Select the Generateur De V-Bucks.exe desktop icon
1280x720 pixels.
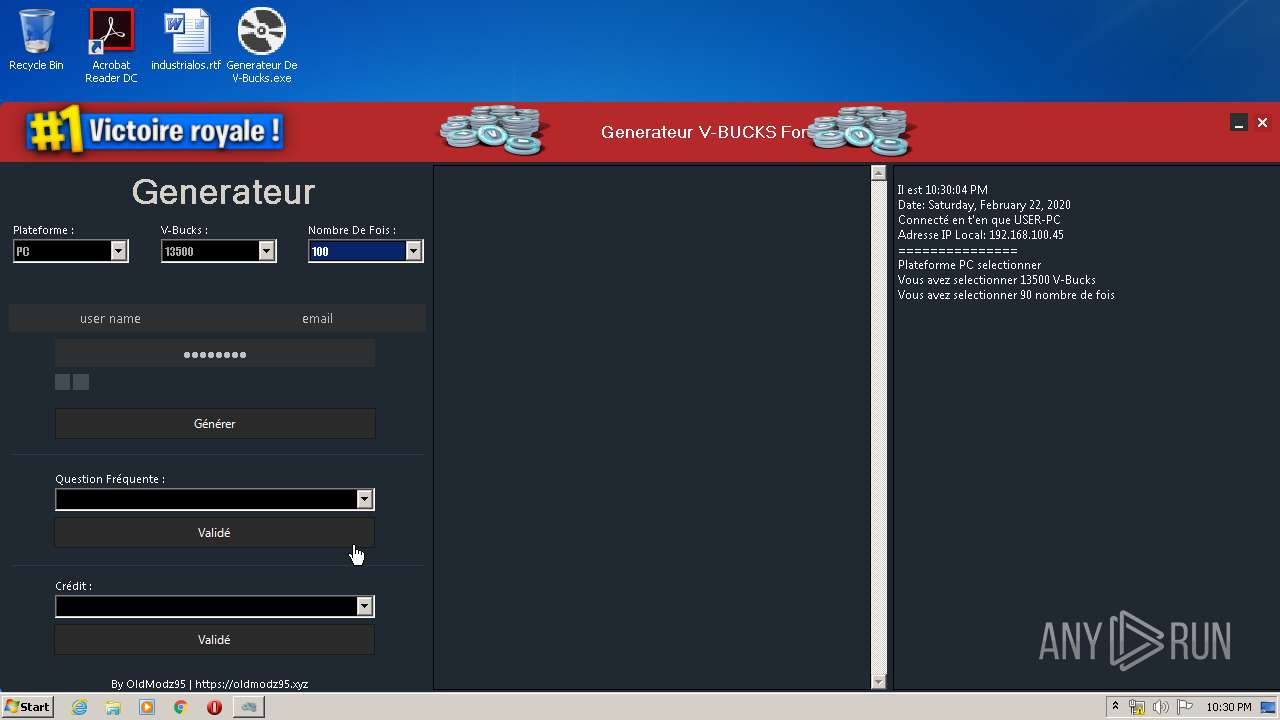click(x=262, y=45)
